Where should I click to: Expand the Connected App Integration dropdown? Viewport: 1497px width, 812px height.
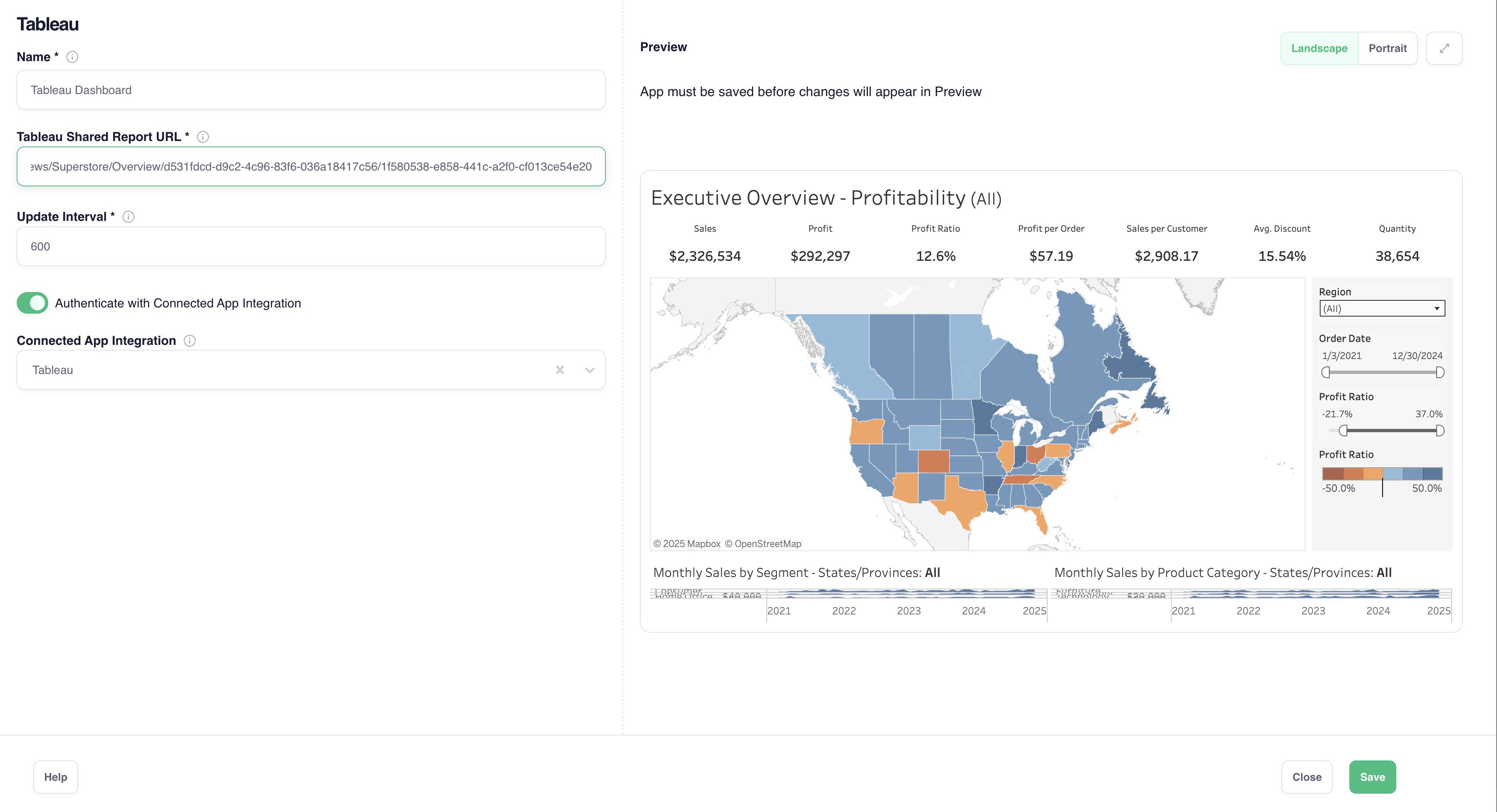click(x=590, y=369)
